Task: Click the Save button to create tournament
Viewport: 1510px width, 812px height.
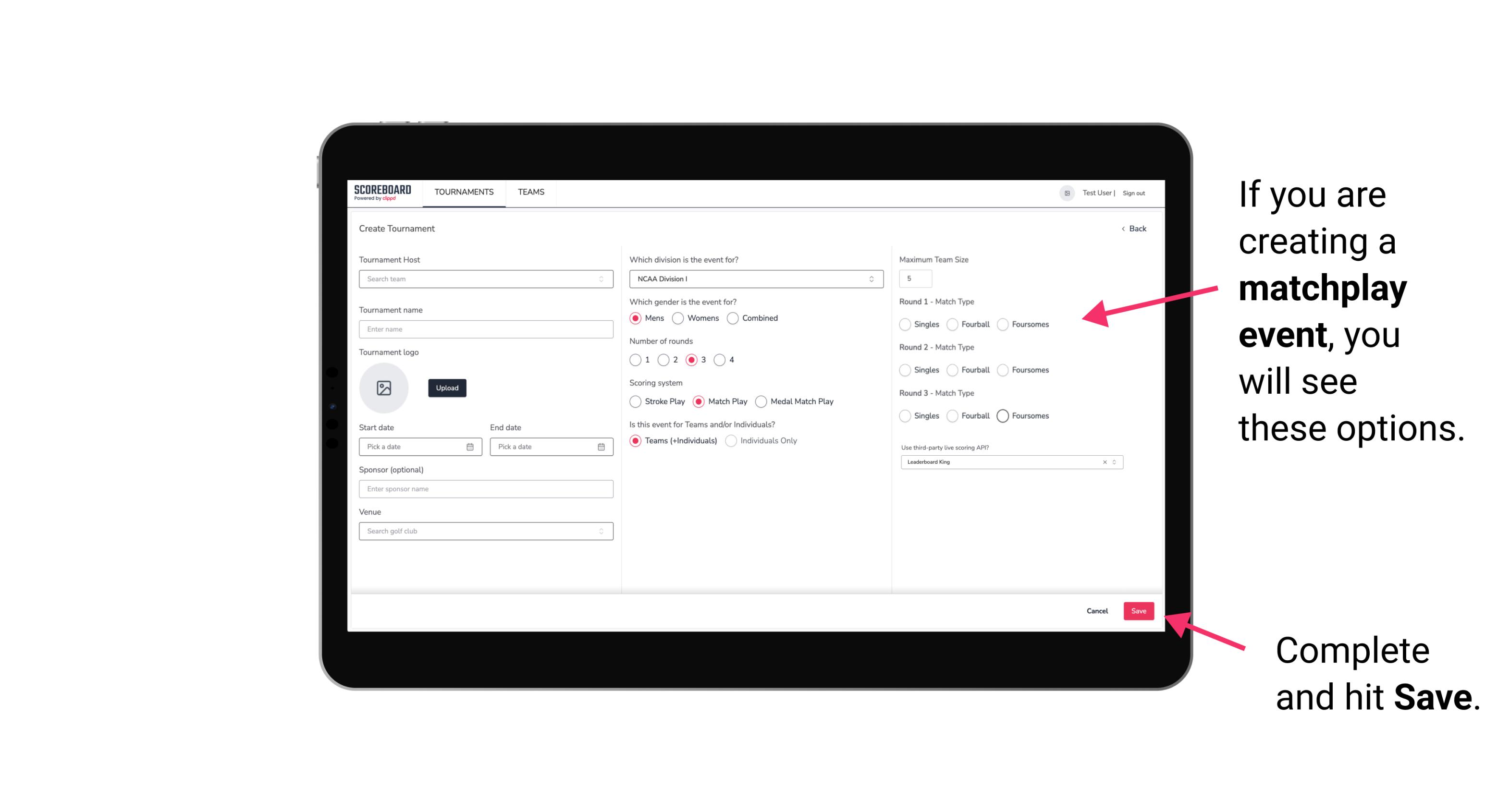Action: [1139, 610]
